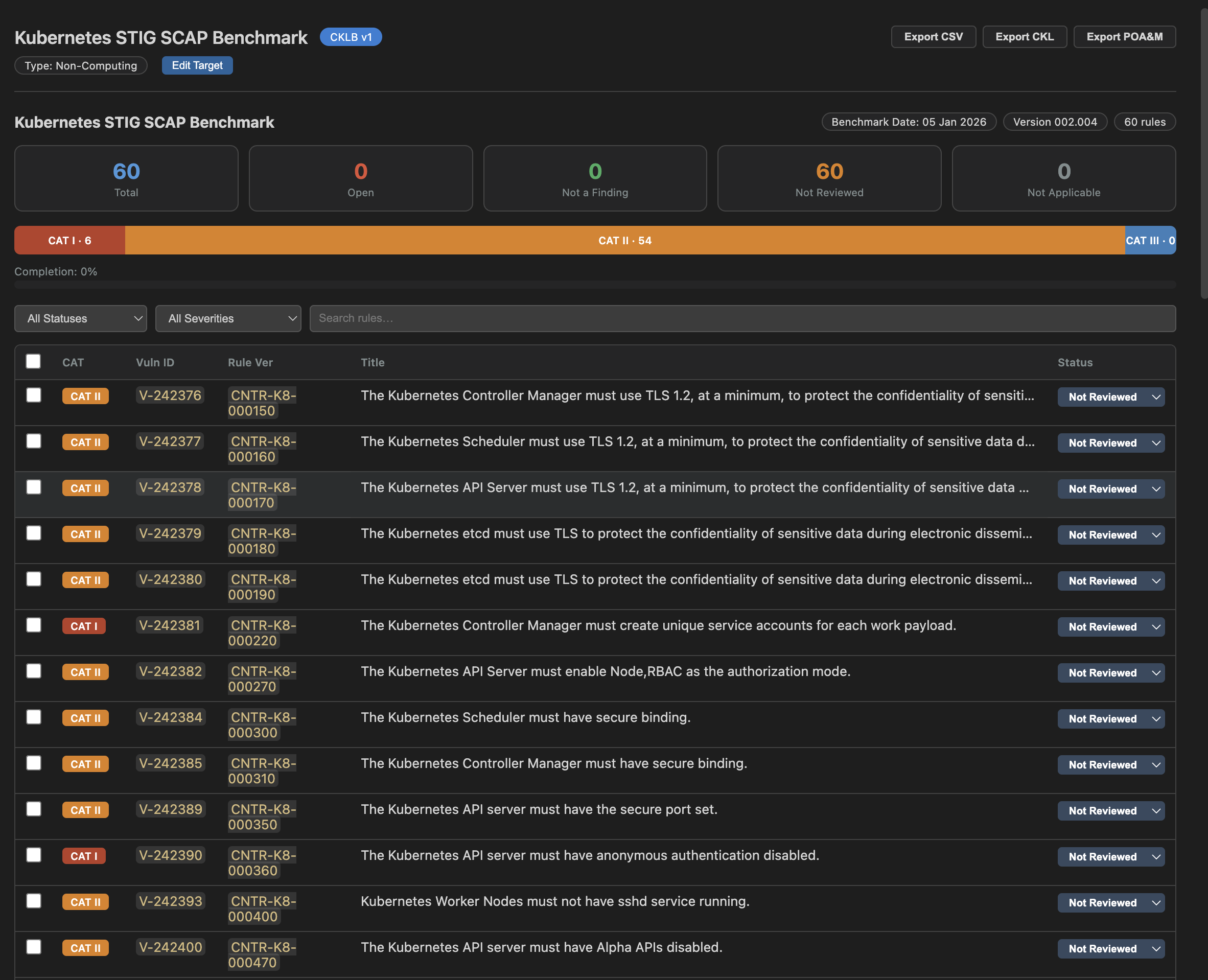This screenshot has width=1208, height=980.
Task: Tick the checkbox next to V-242390
Action: tap(33, 855)
